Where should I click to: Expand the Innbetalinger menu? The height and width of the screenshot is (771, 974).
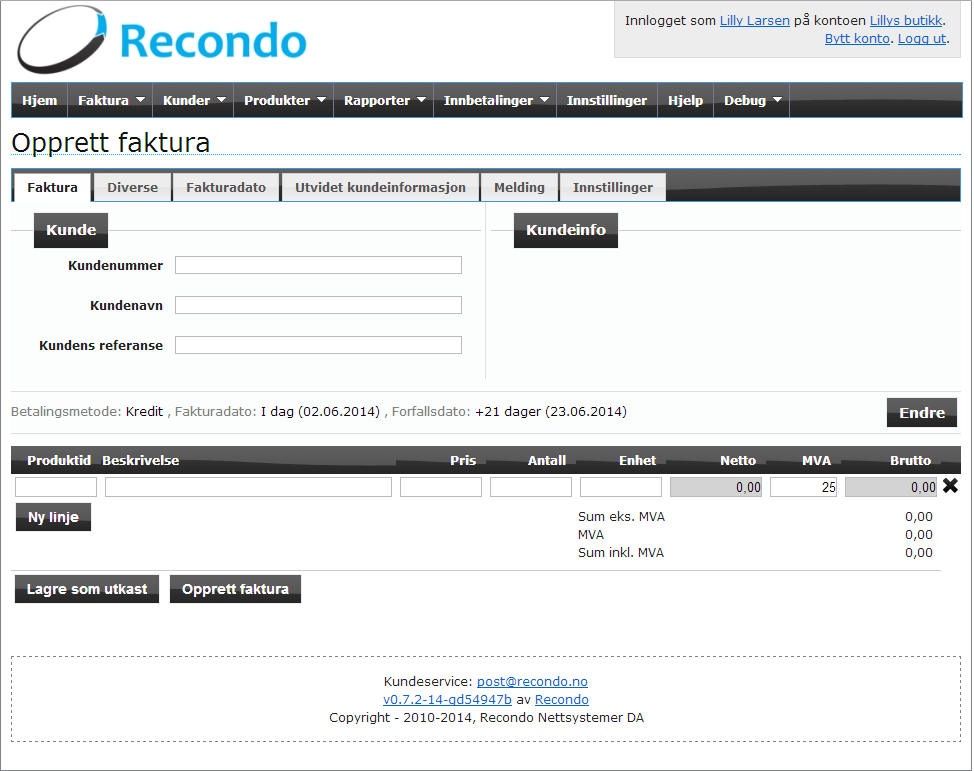[x=496, y=101]
